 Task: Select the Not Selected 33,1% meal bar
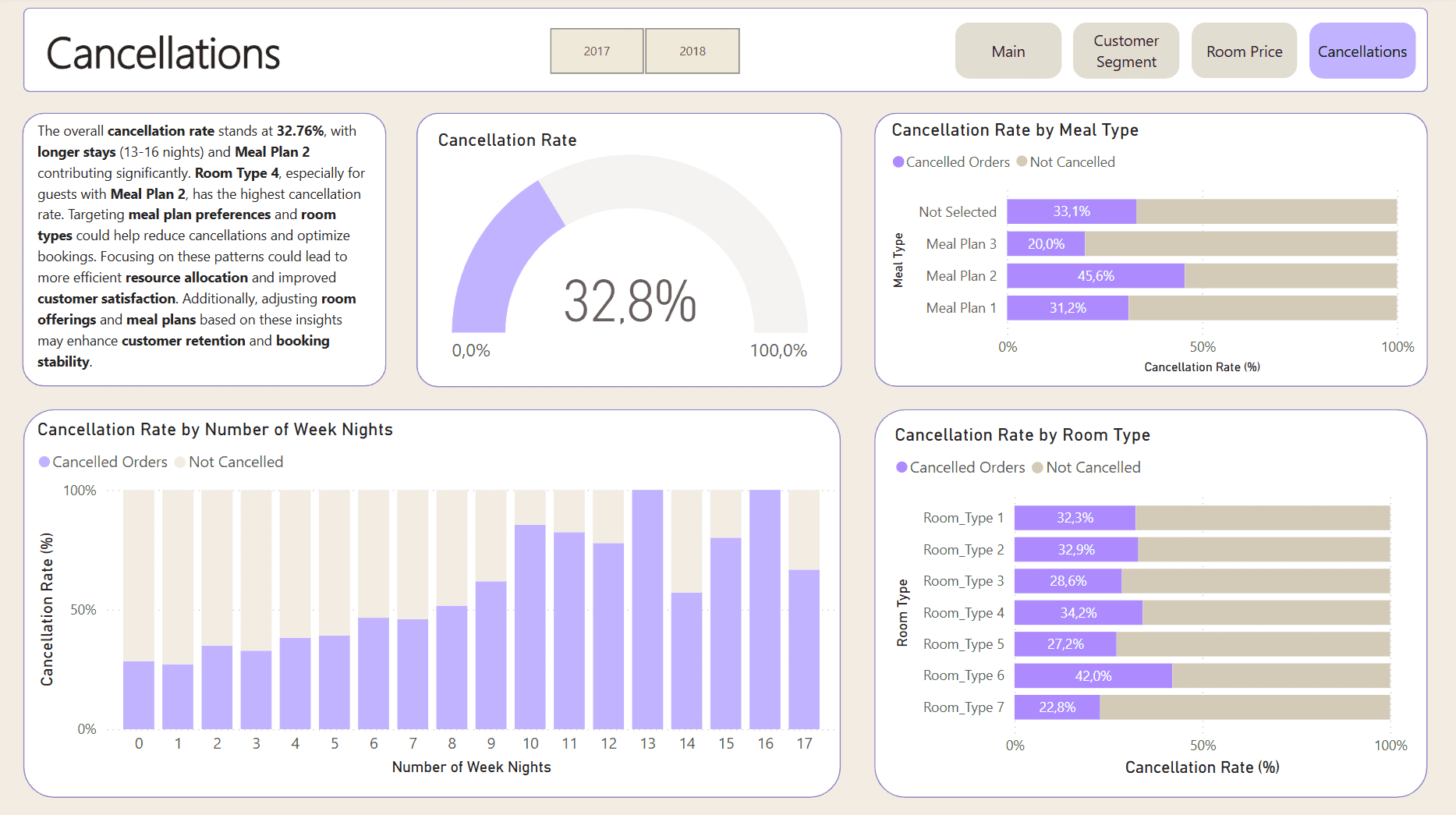coord(1071,212)
